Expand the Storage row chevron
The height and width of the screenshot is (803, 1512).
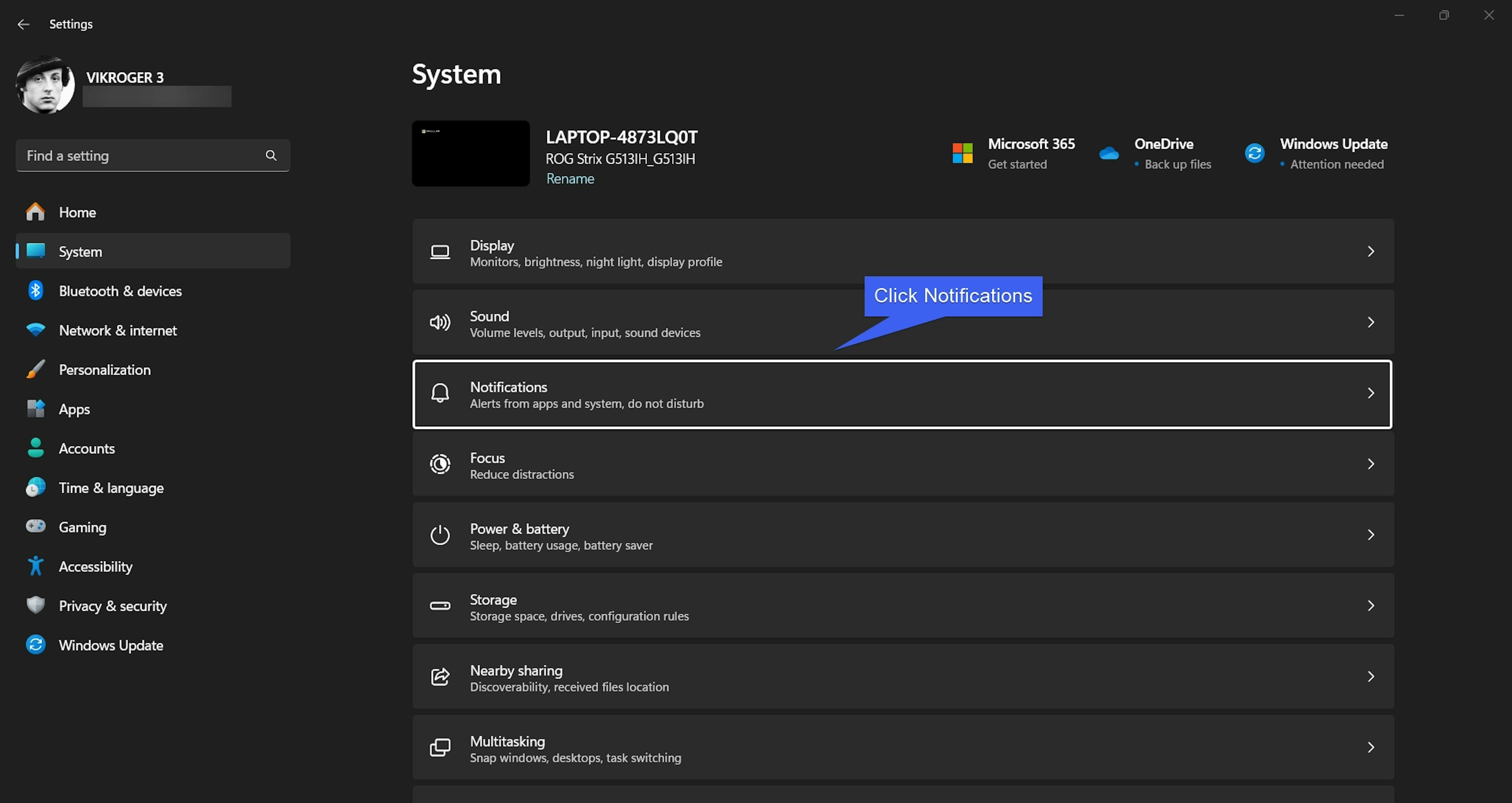(x=1371, y=605)
